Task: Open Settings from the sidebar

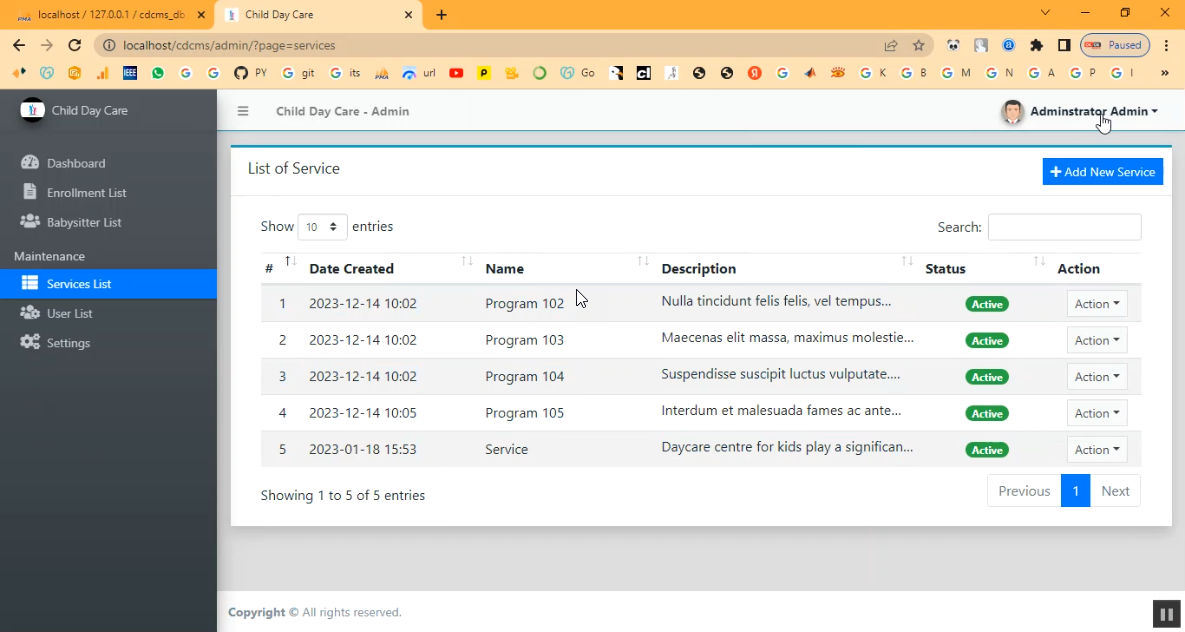Action: (x=68, y=343)
